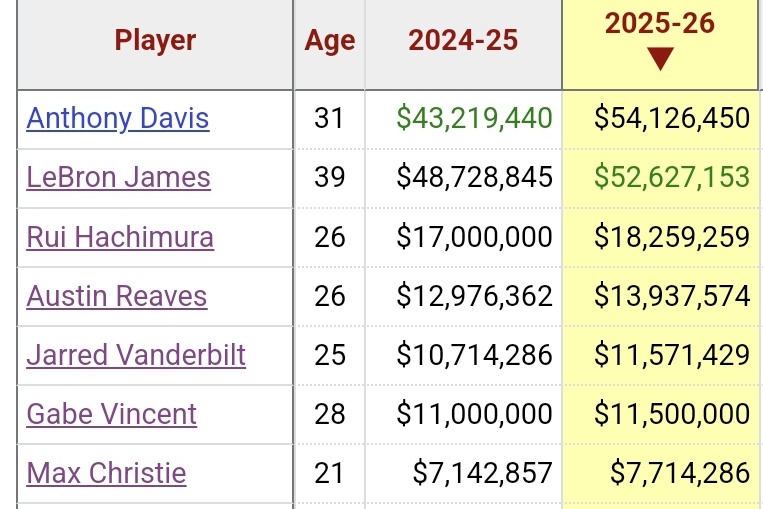763x509 pixels.
Task: Follow the Rui Hachimura link
Action: pyautogui.click(x=120, y=237)
